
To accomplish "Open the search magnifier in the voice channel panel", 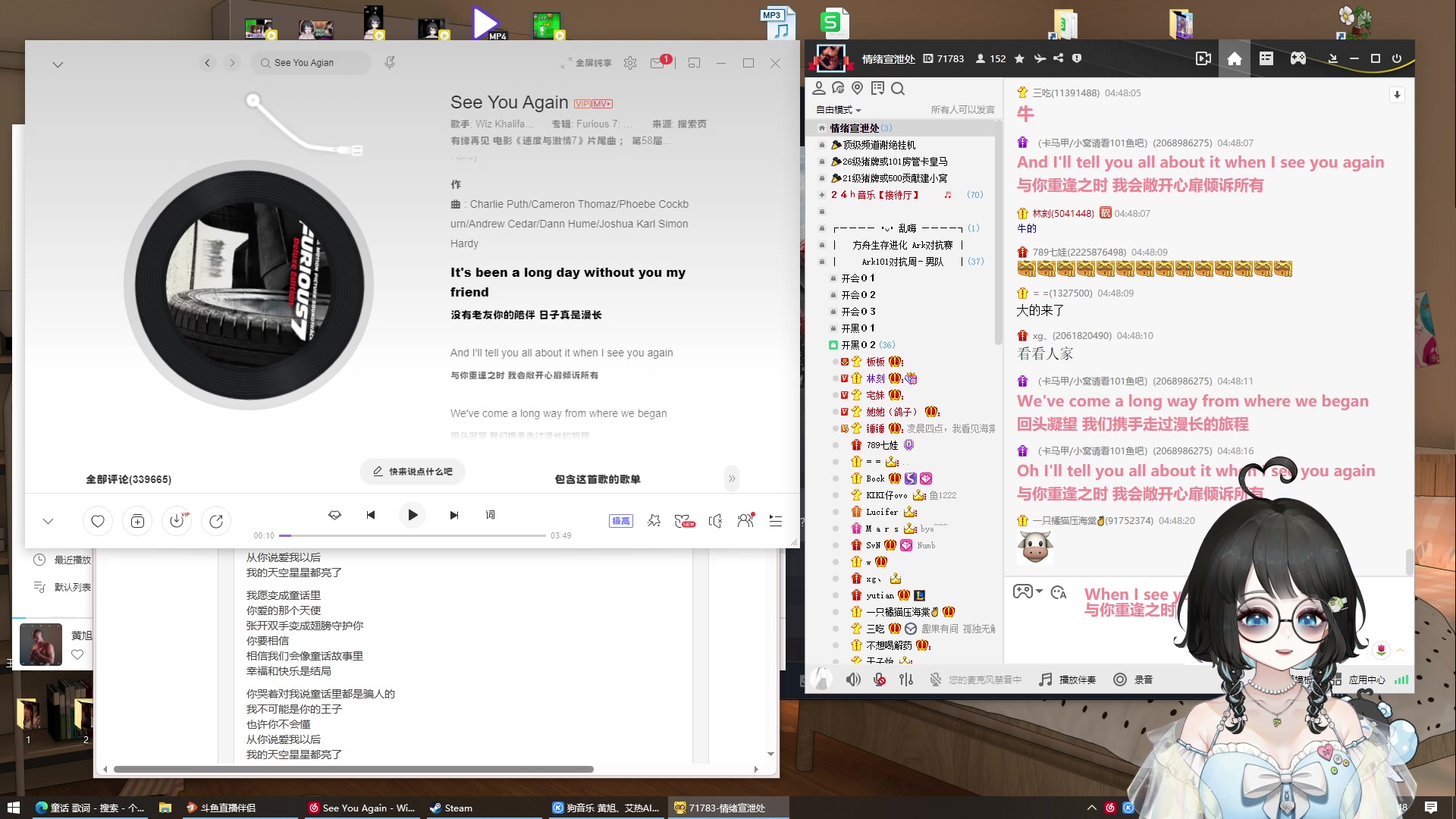I will pos(898,88).
